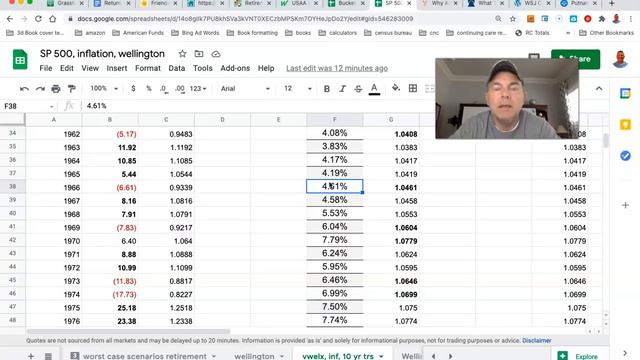Open the fill color picker
Image resolution: width=640 pixels, height=360 pixels.
396,88
